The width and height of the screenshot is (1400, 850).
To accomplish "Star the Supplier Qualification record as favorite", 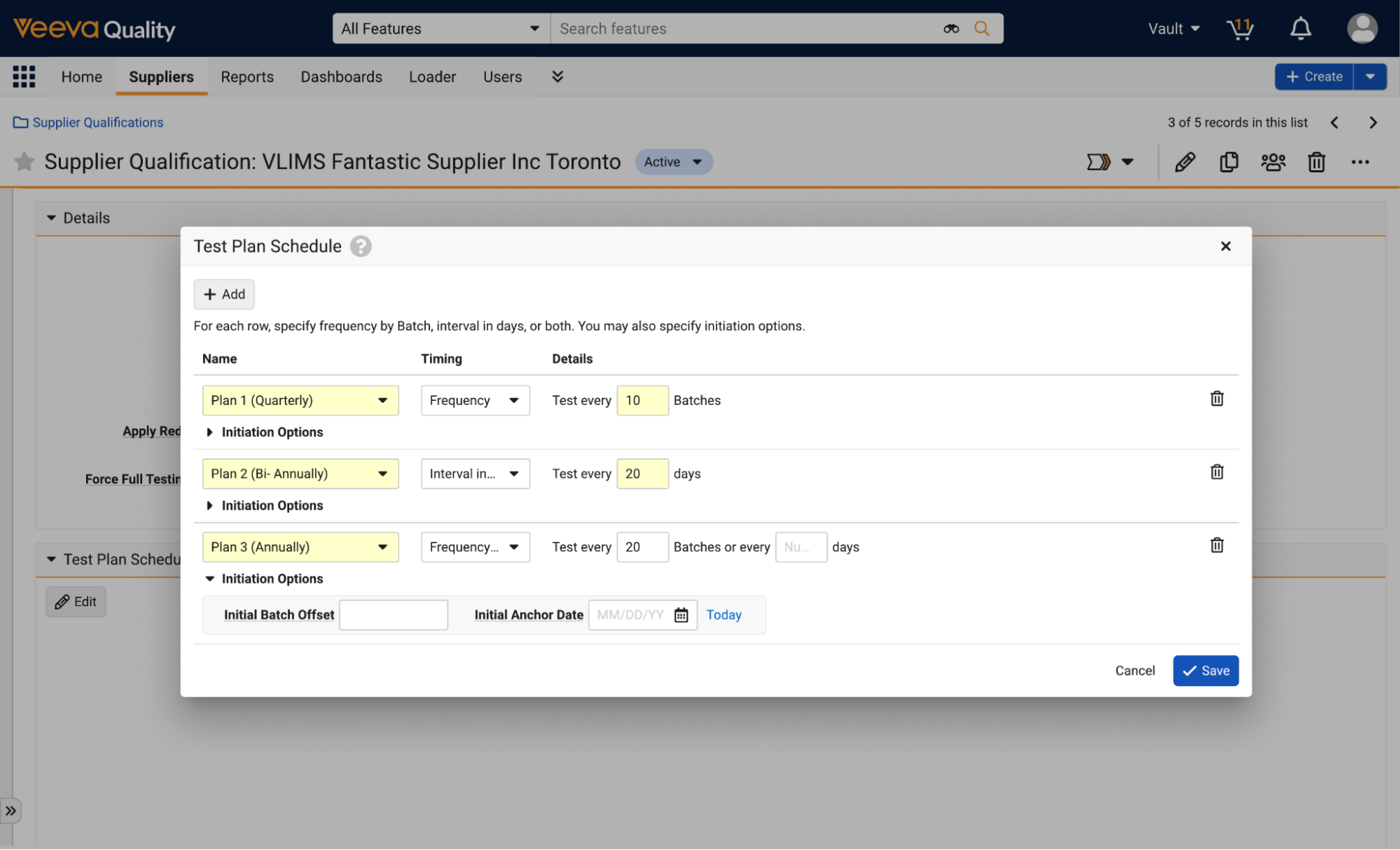I will [x=25, y=162].
